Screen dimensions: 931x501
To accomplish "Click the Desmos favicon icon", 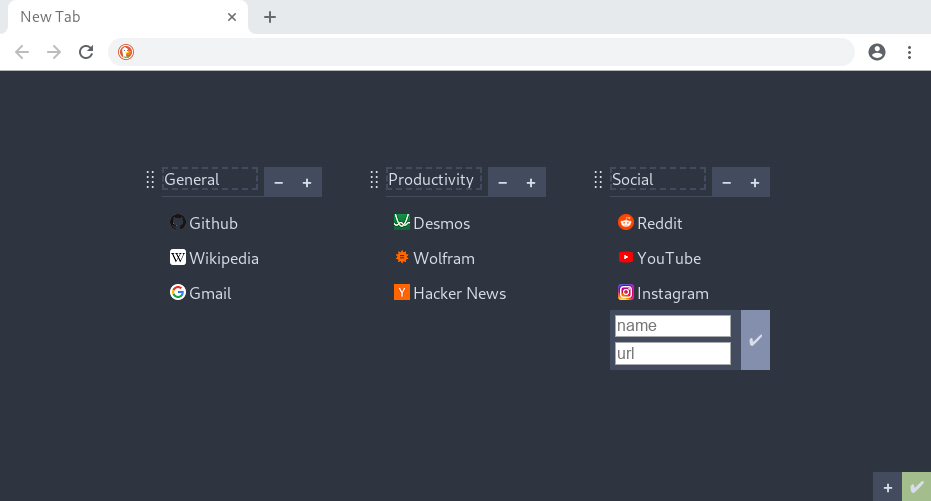I will click(402, 222).
